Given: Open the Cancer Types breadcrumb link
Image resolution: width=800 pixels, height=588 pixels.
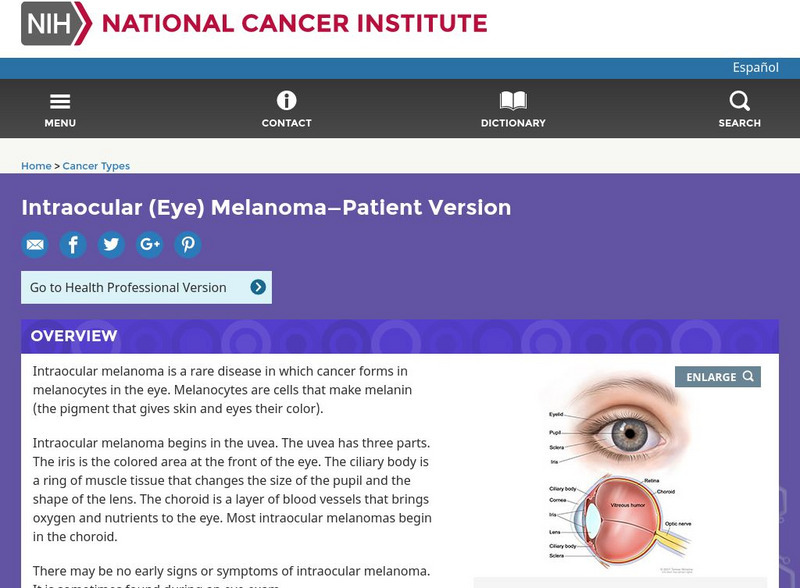Looking at the screenshot, I should [96, 165].
